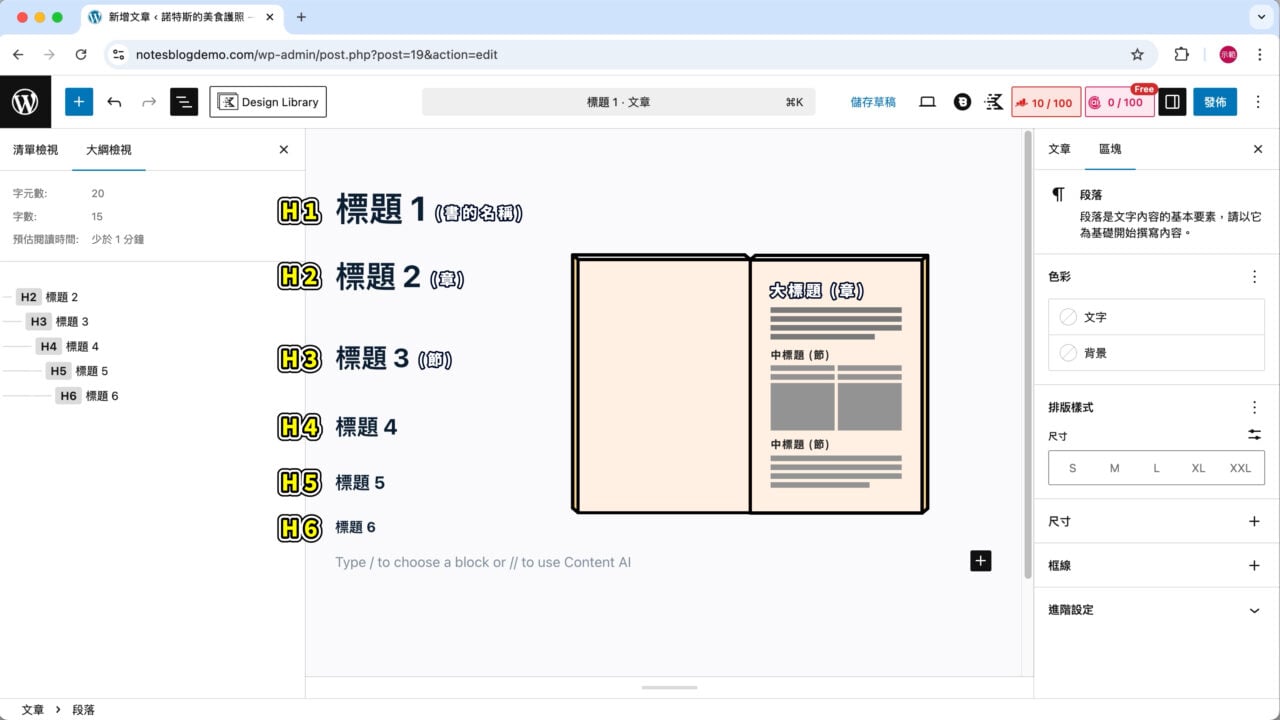Open the document overview icon

tap(184, 101)
